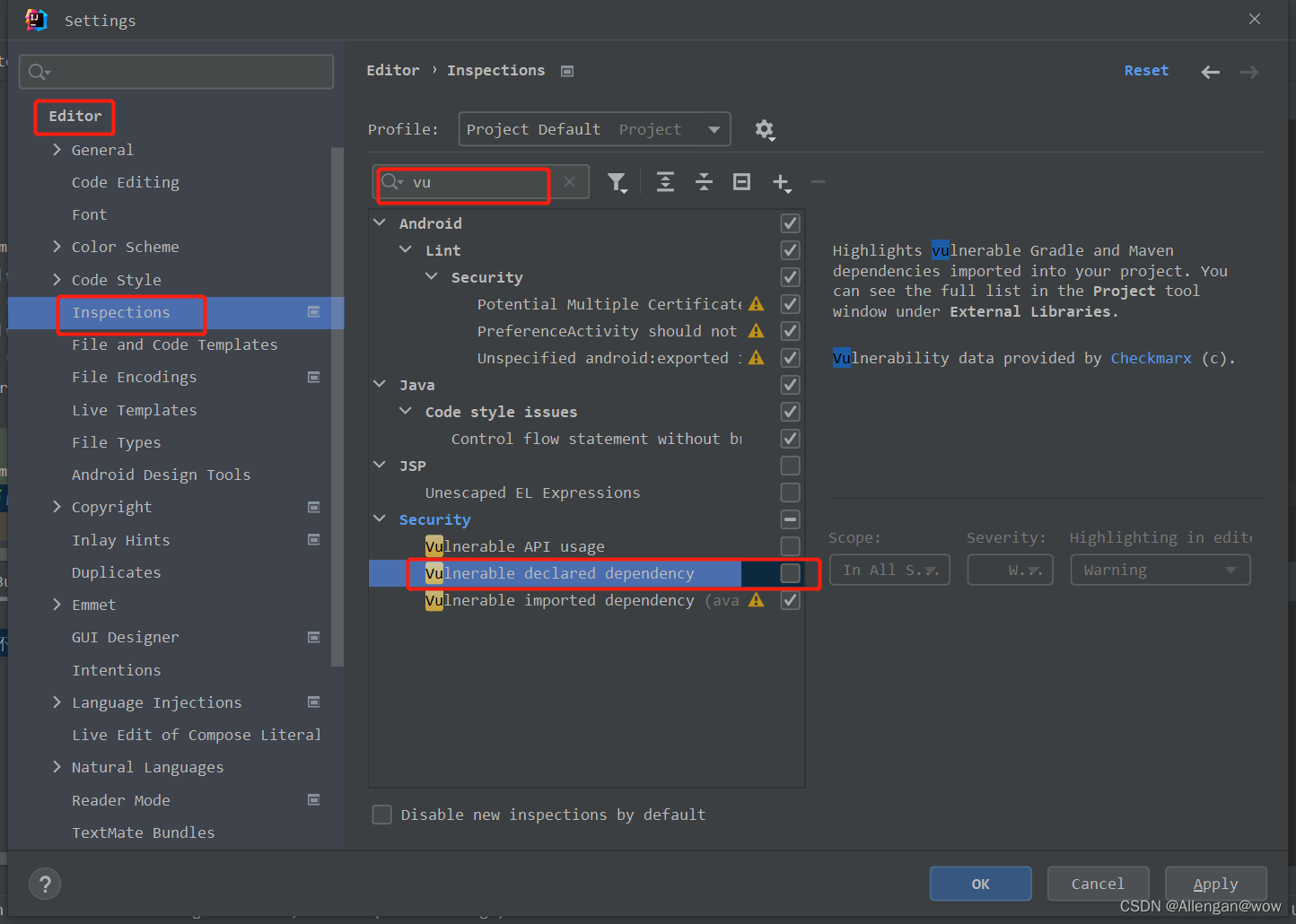Click the project-level icon beside Inspections breadcrumb

pyautogui.click(x=567, y=71)
